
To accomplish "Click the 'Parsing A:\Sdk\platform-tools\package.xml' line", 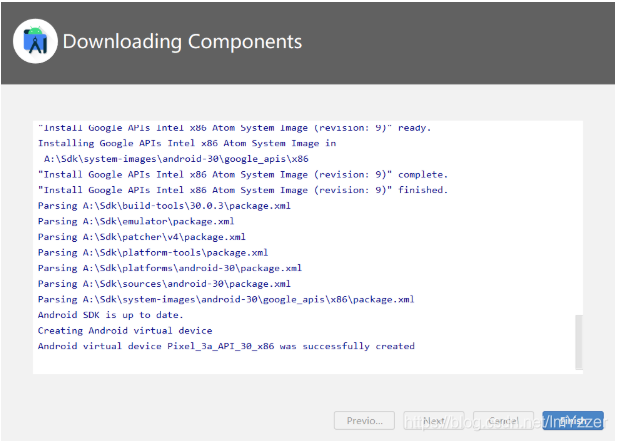I will (153, 253).
